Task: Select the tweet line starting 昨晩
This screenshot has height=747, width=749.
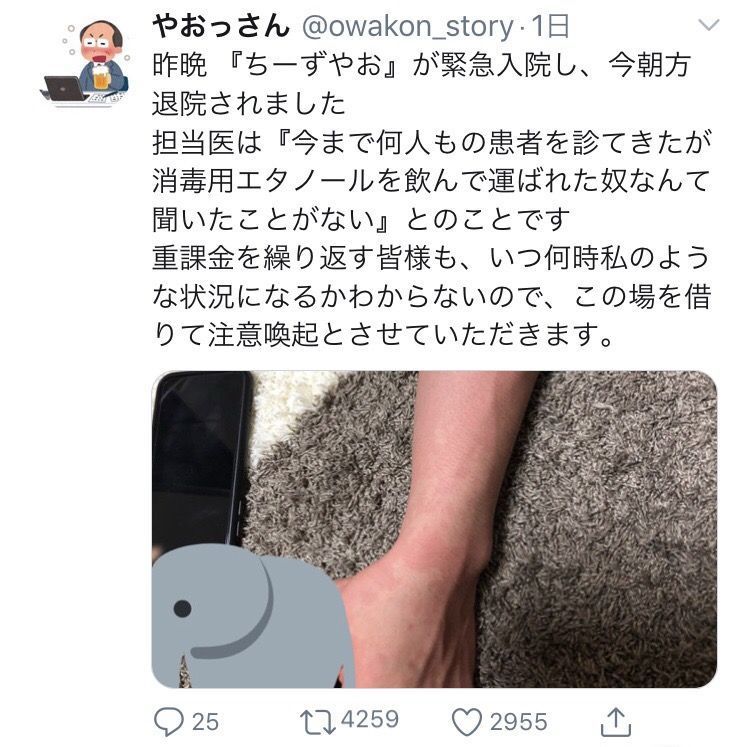Action: 422,65
